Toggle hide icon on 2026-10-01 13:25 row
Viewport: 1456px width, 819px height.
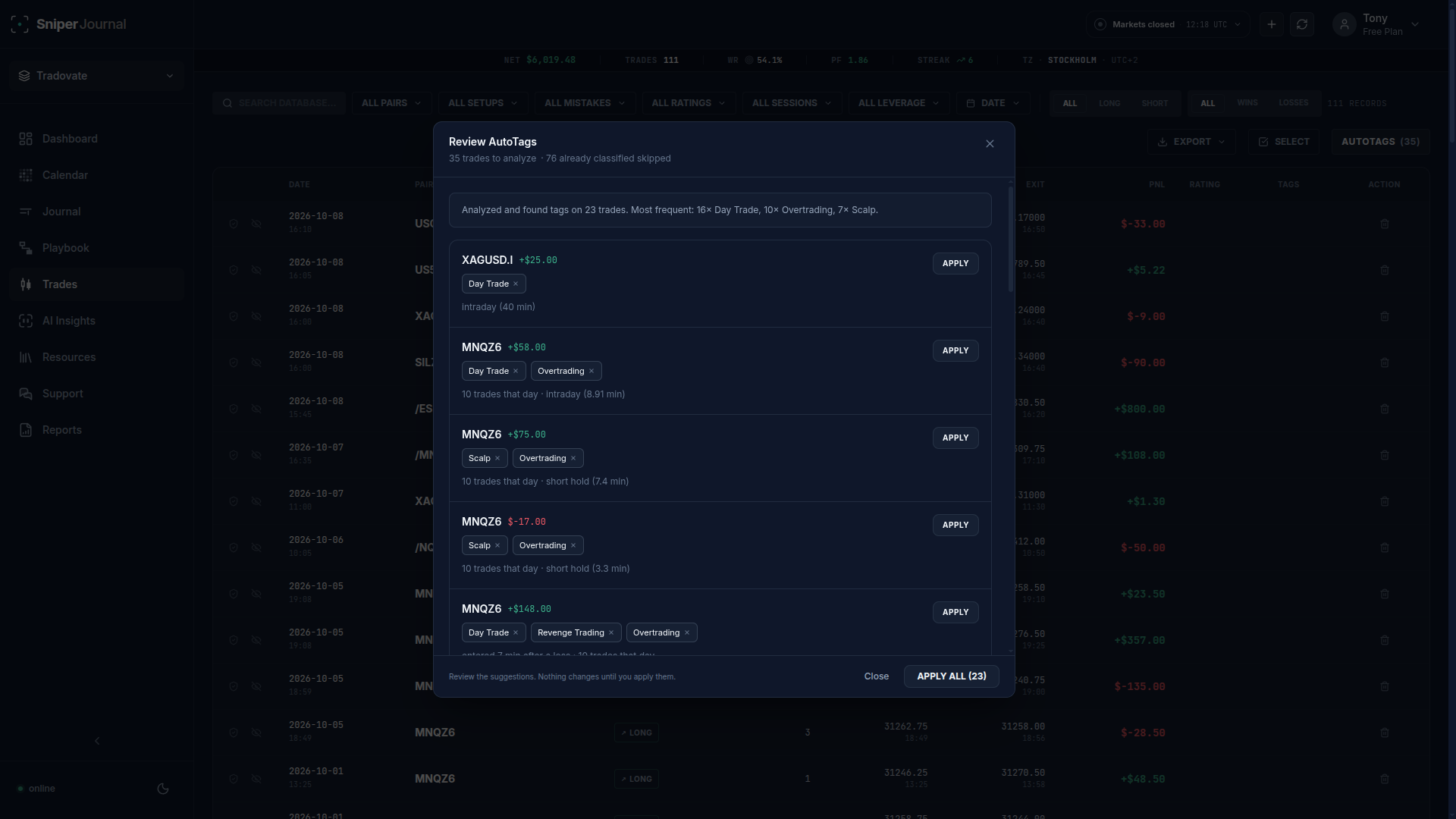pos(256,779)
